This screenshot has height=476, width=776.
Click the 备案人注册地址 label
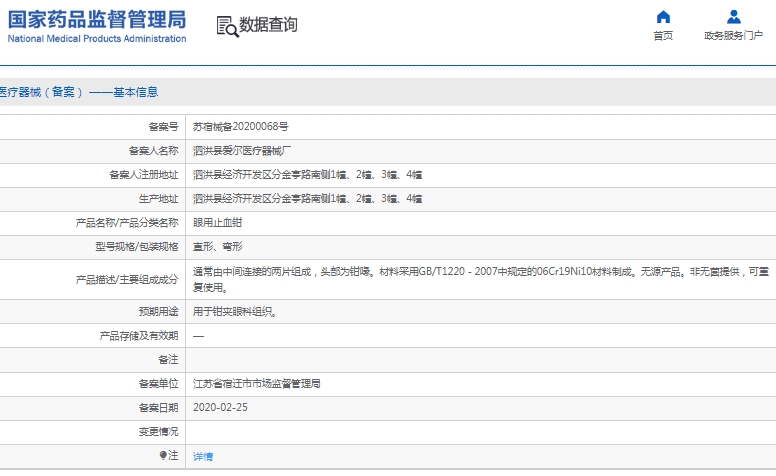click(x=144, y=175)
